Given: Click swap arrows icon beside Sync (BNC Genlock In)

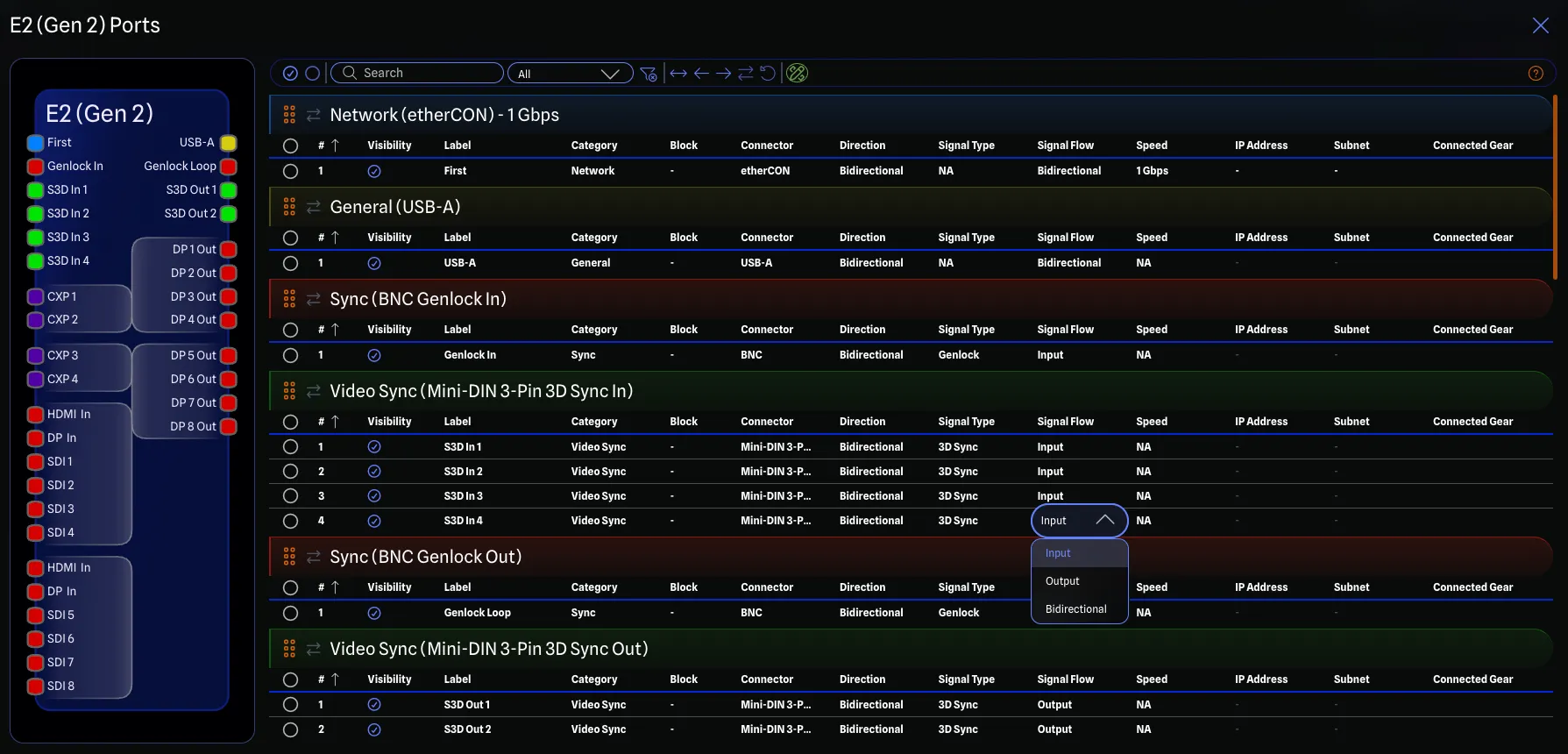Looking at the screenshot, I should 314,299.
